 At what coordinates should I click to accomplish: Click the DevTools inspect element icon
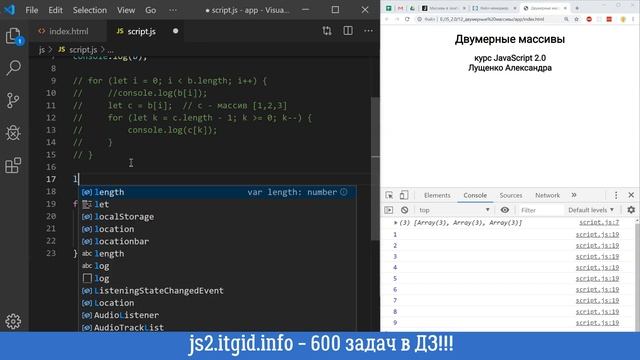(389, 195)
